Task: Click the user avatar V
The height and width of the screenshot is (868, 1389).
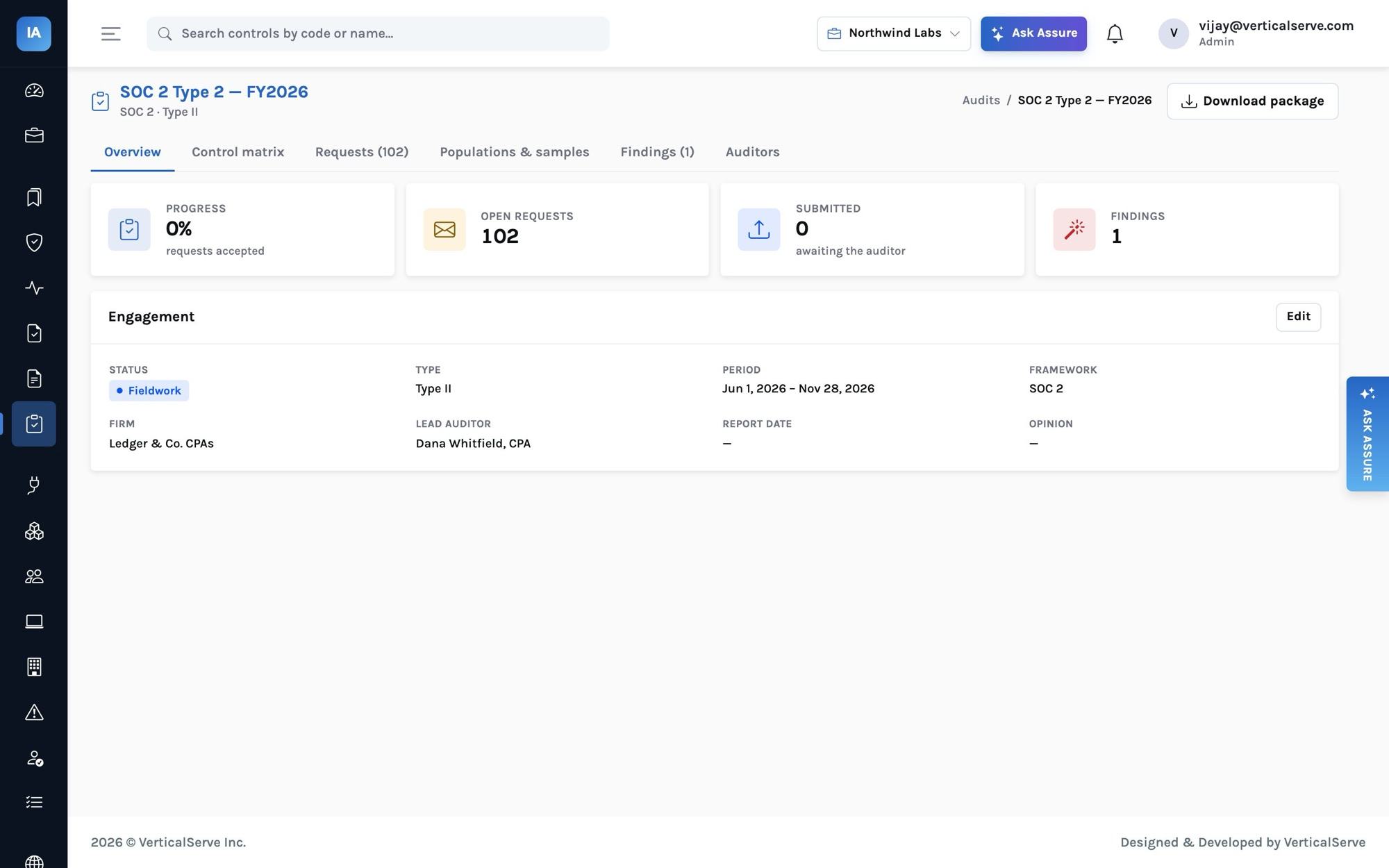Action: (1174, 33)
